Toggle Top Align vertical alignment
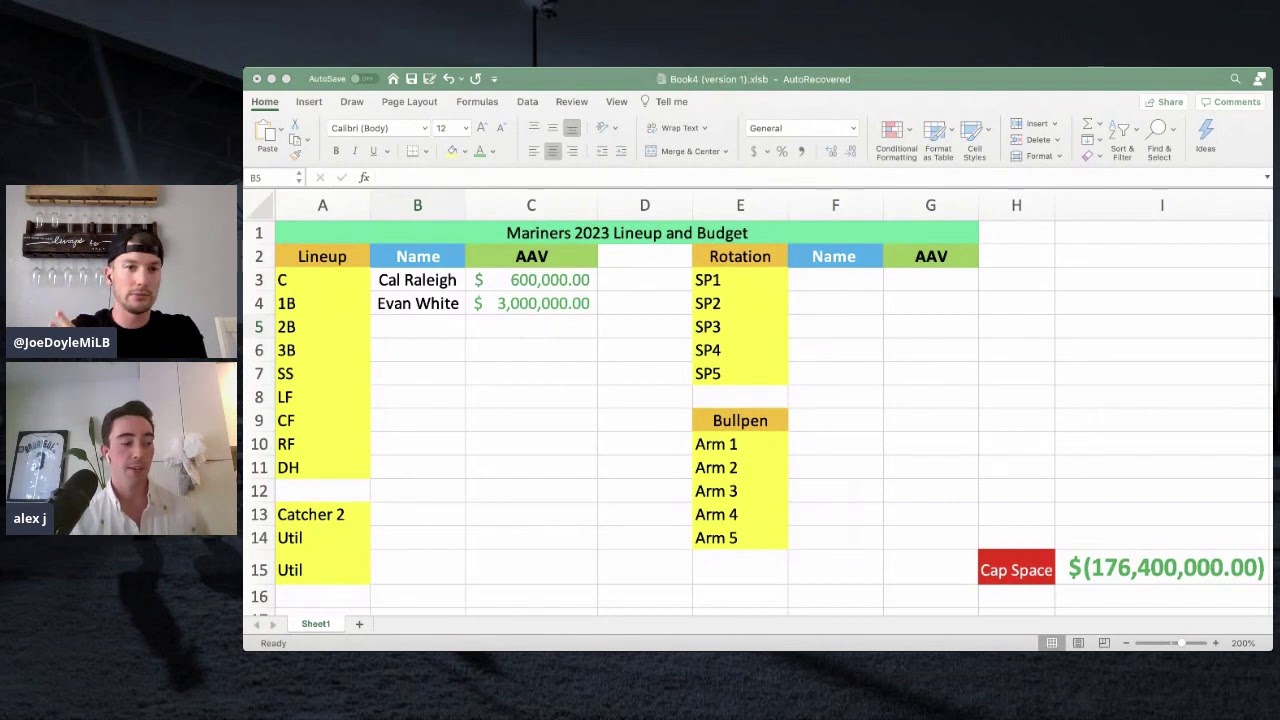Image resolution: width=1280 pixels, height=720 pixels. point(533,128)
